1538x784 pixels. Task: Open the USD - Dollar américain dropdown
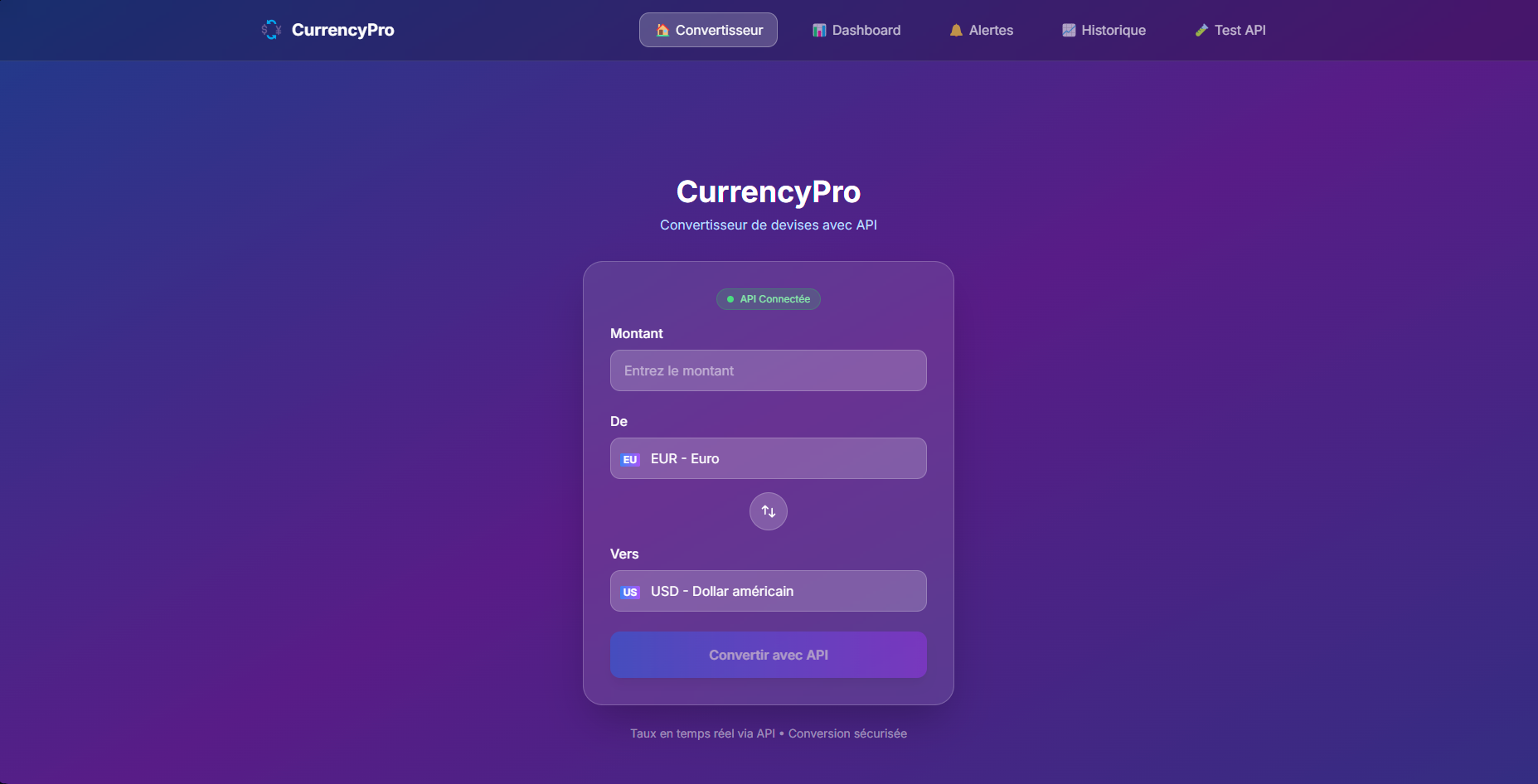tap(769, 591)
